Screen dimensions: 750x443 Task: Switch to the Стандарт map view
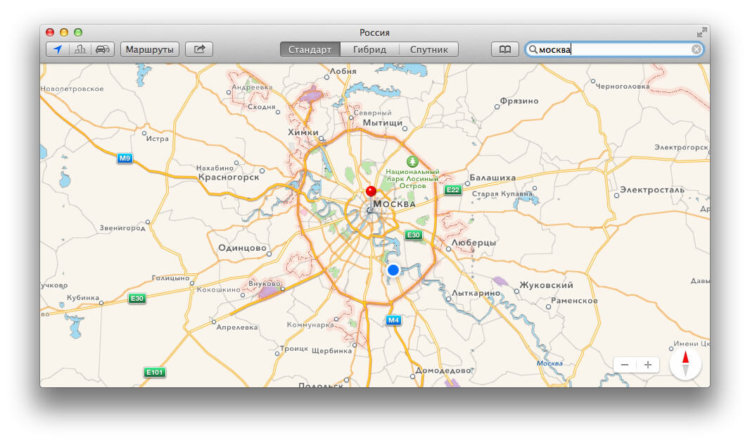(x=310, y=49)
